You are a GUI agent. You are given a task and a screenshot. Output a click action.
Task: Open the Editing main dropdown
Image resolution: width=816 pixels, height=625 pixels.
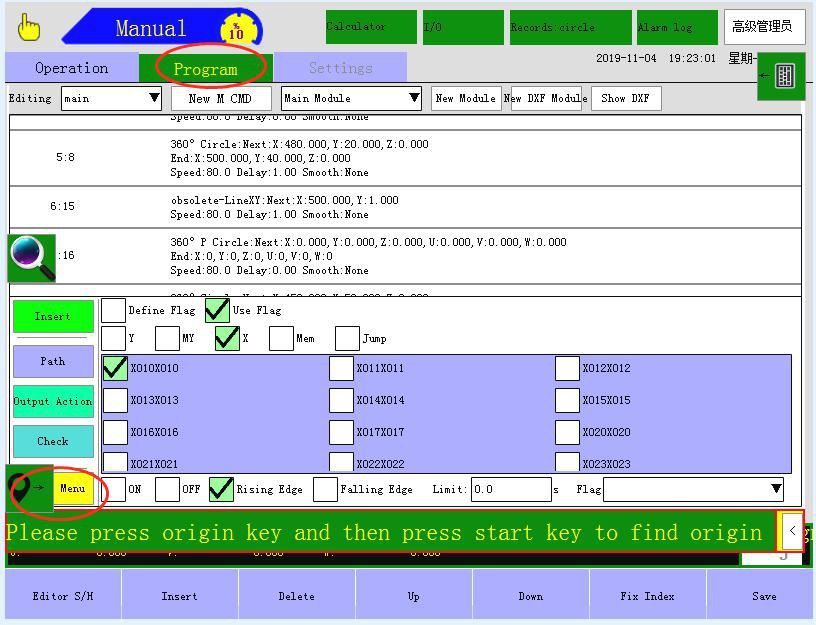tap(111, 98)
